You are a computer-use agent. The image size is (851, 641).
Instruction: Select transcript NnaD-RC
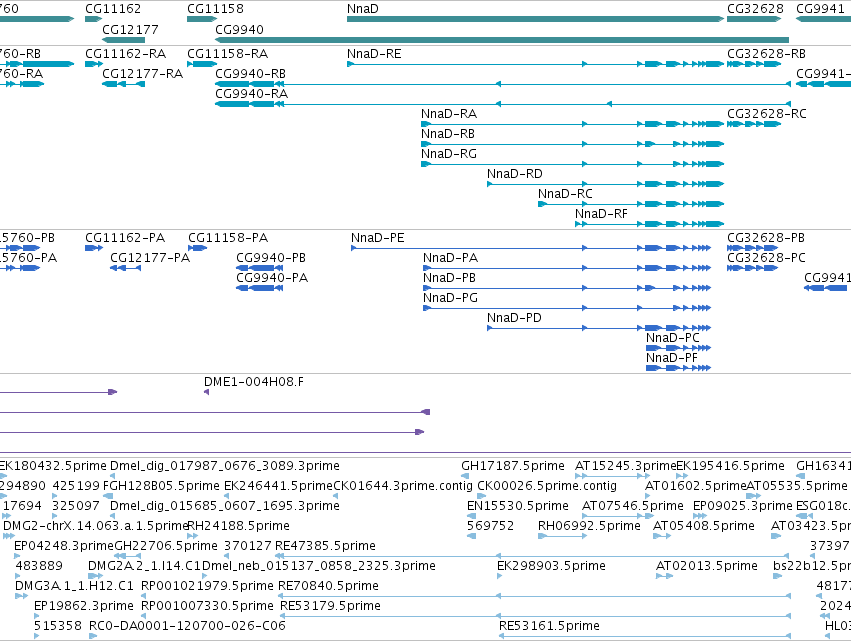(x=565, y=194)
